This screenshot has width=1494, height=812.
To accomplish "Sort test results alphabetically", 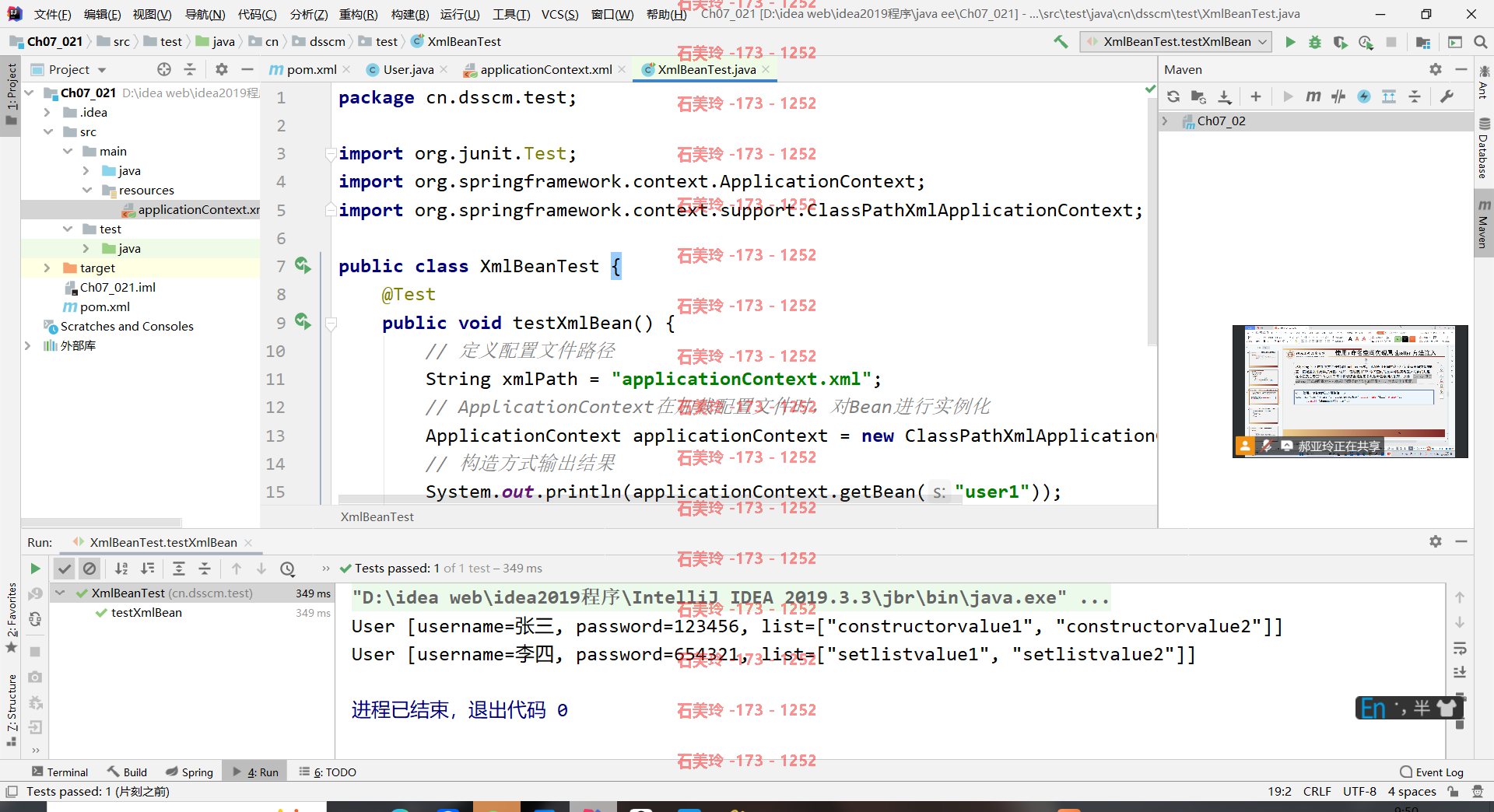I will (121, 569).
